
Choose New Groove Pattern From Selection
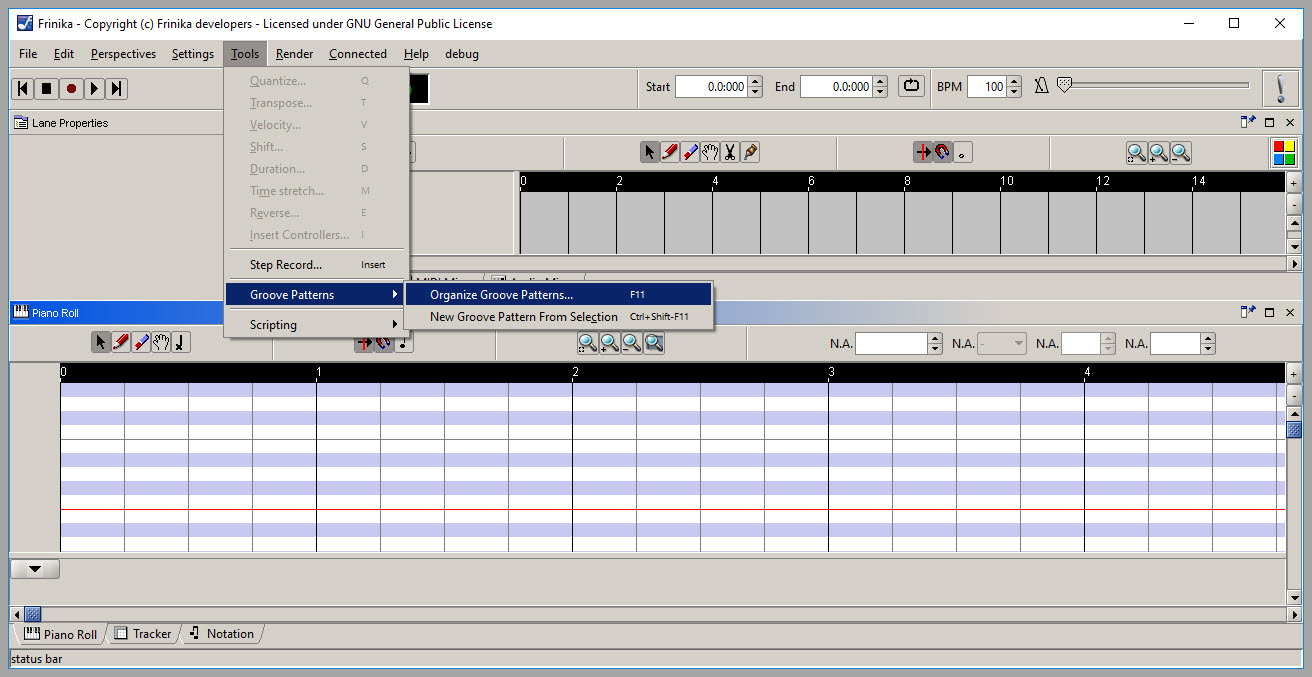point(559,317)
